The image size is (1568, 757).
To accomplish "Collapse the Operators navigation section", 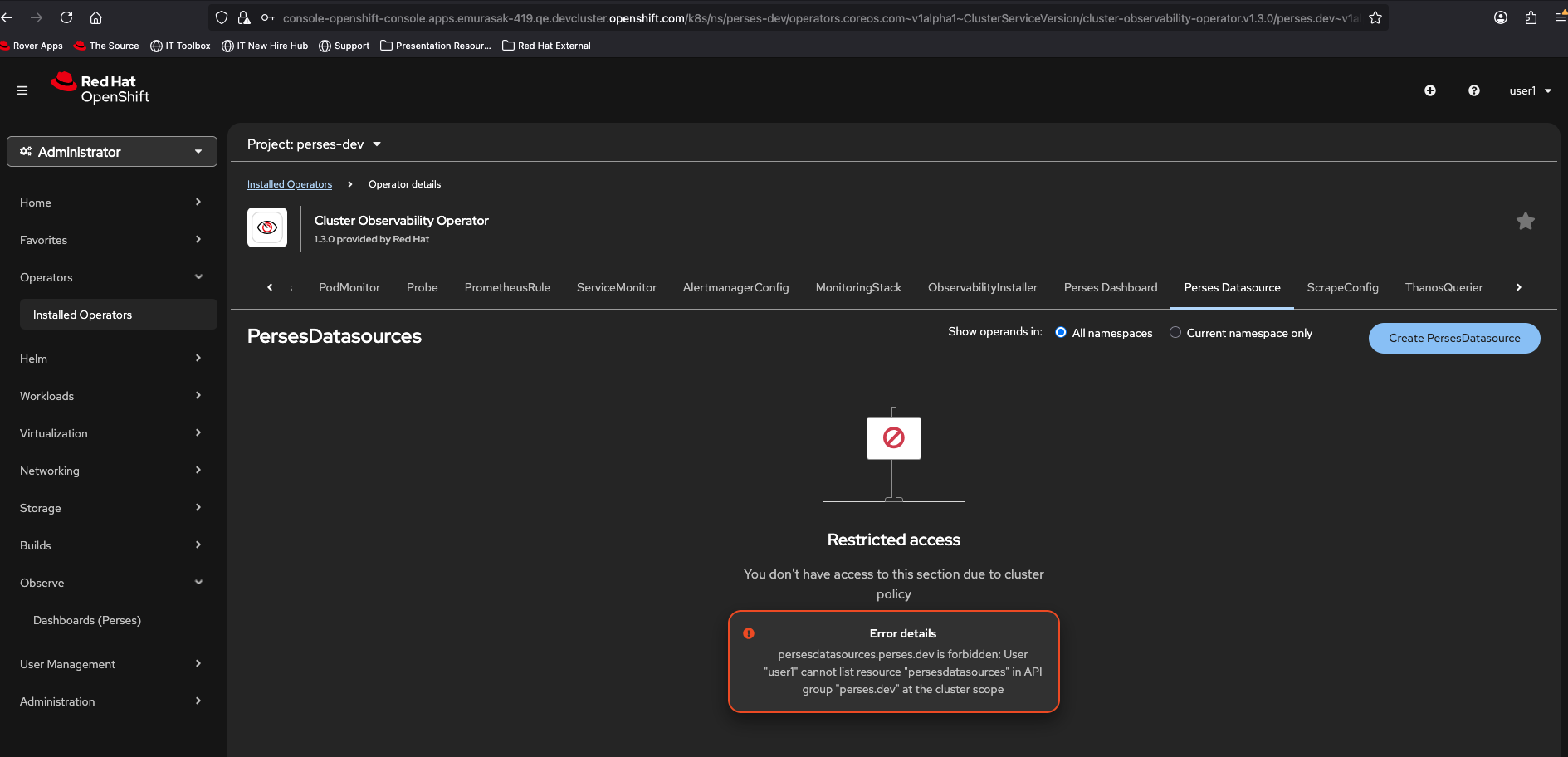I will coord(112,277).
